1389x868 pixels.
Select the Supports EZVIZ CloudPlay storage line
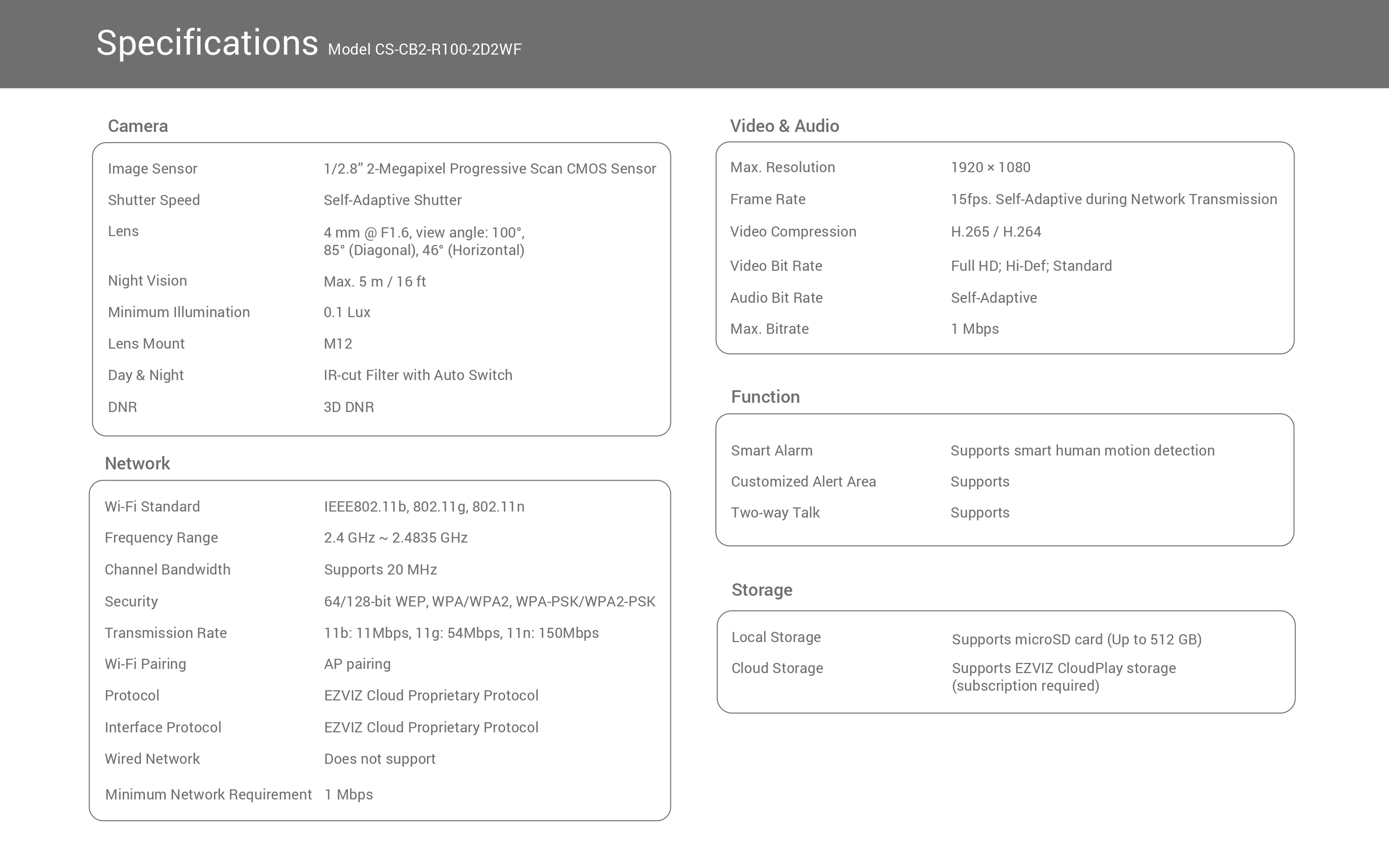click(1064, 668)
